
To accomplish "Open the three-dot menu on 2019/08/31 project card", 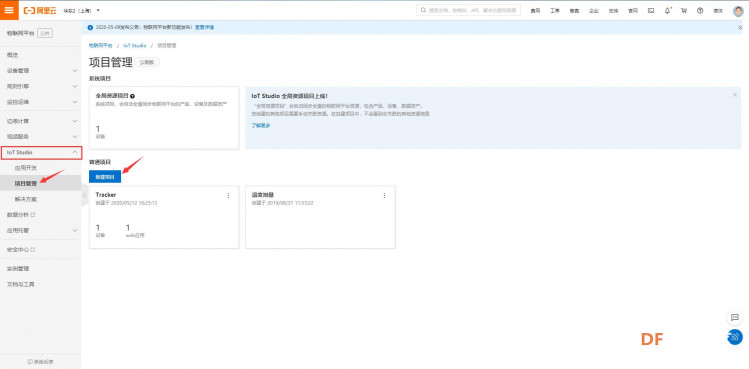I will coord(385,195).
